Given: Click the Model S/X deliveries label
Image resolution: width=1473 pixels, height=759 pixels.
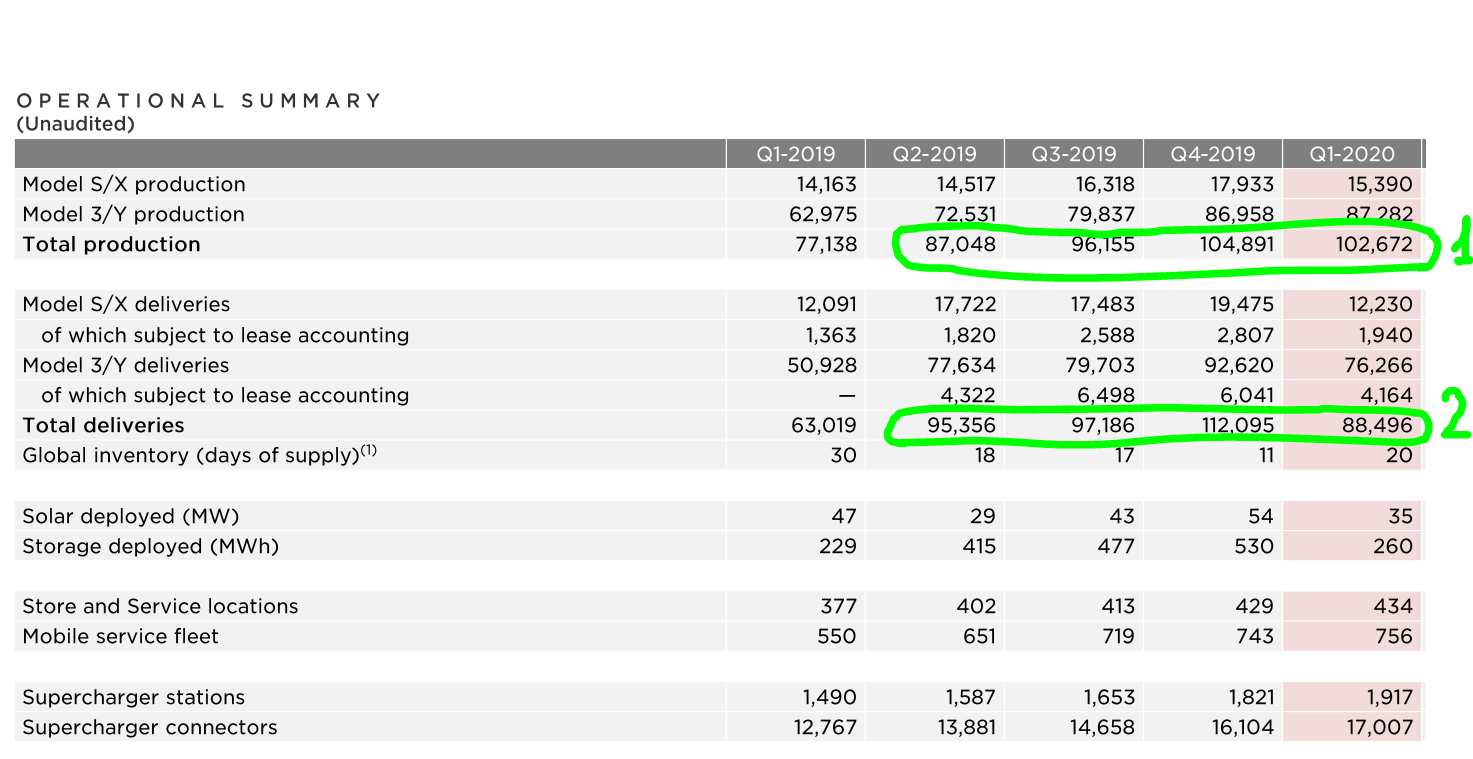Looking at the screenshot, I should pos(126,304).
